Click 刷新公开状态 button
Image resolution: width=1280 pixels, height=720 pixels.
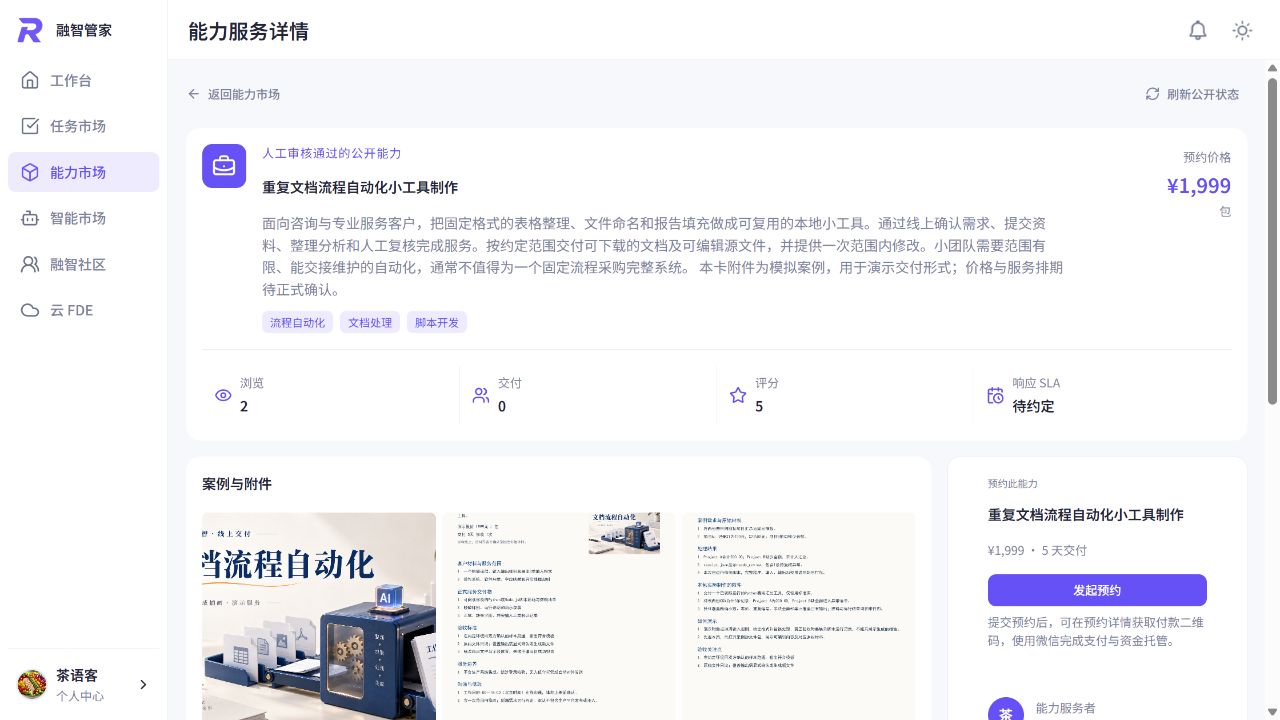(x=1192, y=94)
